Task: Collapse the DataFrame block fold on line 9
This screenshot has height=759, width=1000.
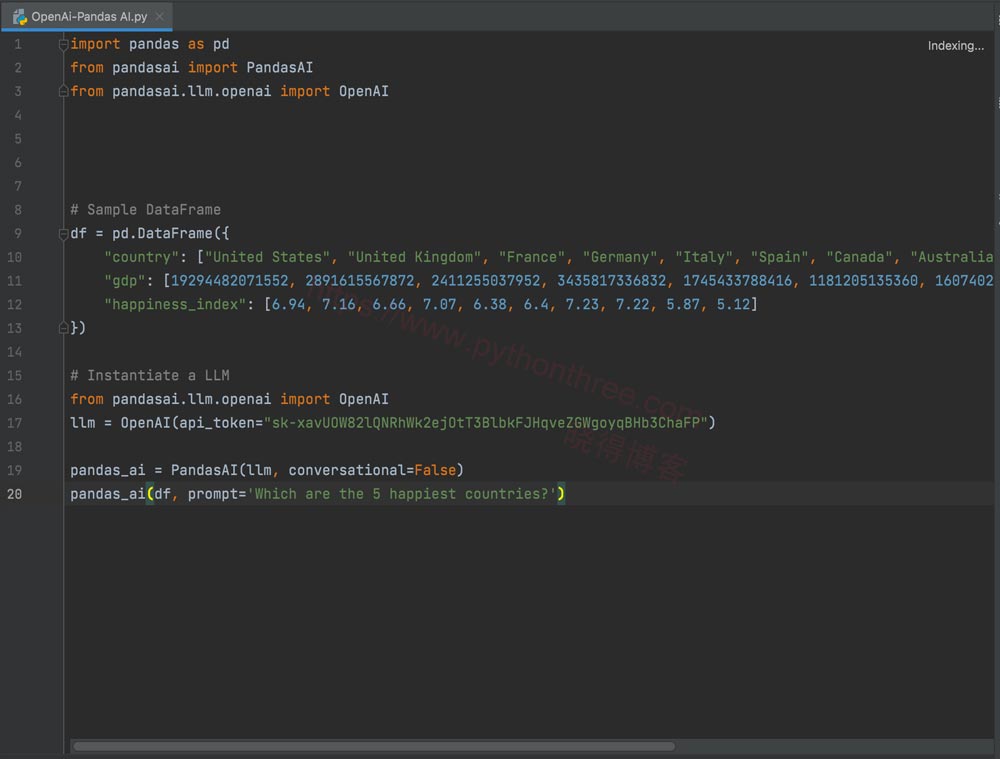Action: (63, 233)
